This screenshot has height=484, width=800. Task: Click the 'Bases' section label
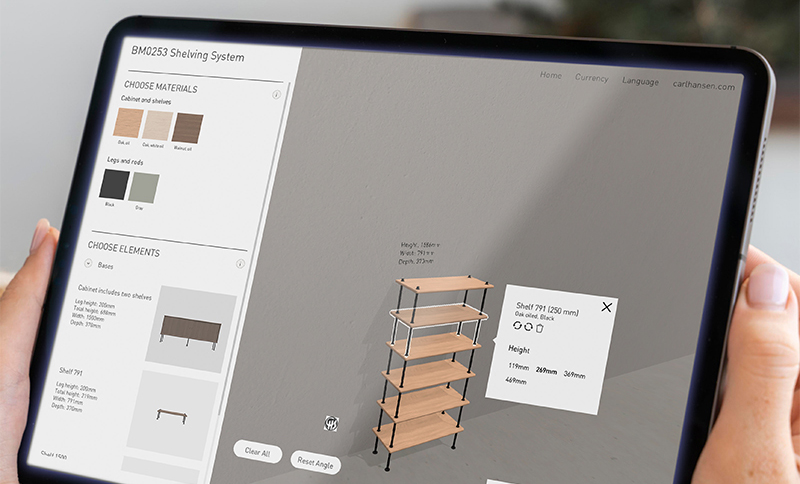(106, 266)
